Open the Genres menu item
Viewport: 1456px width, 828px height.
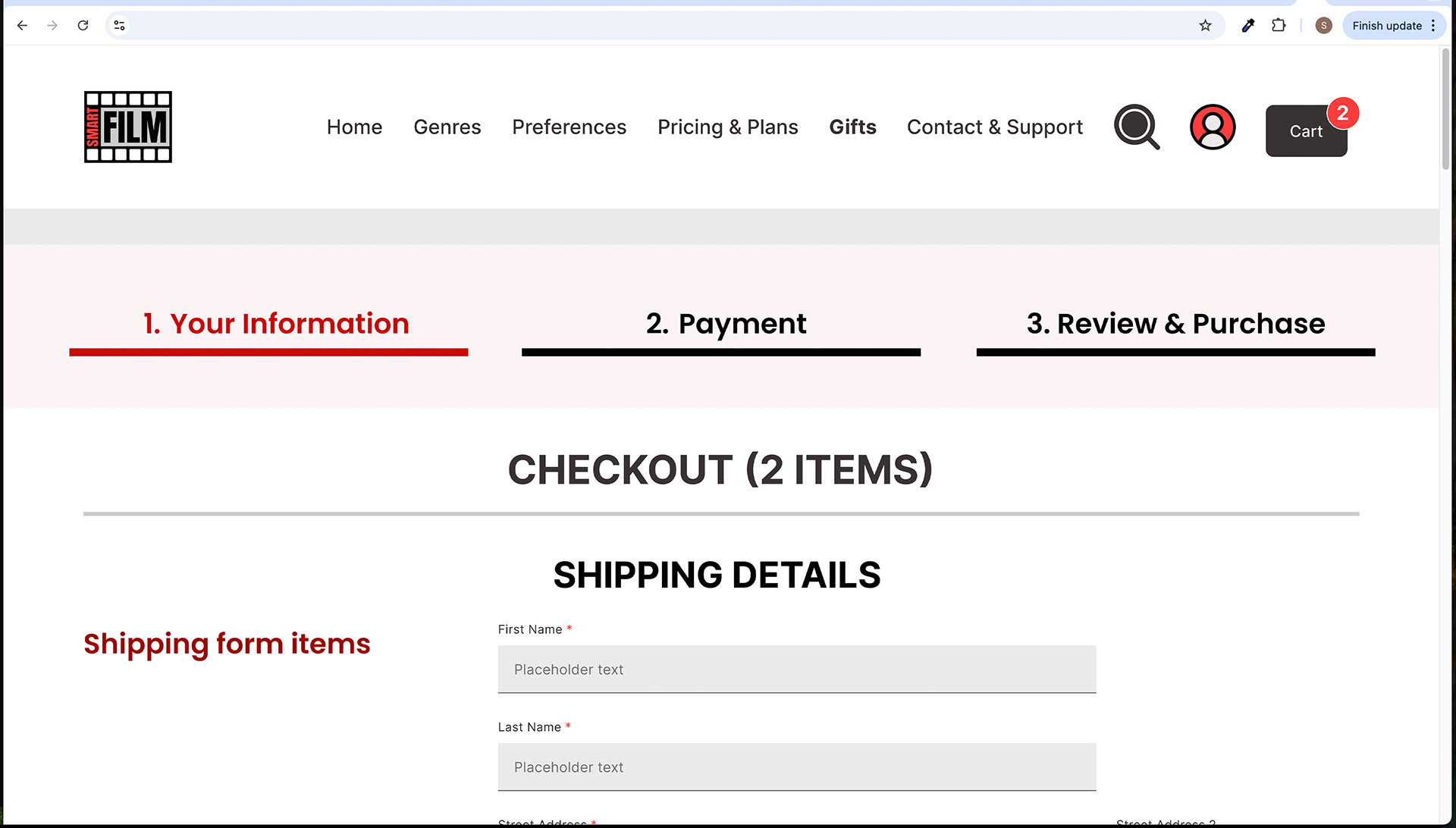coord(447,127)
